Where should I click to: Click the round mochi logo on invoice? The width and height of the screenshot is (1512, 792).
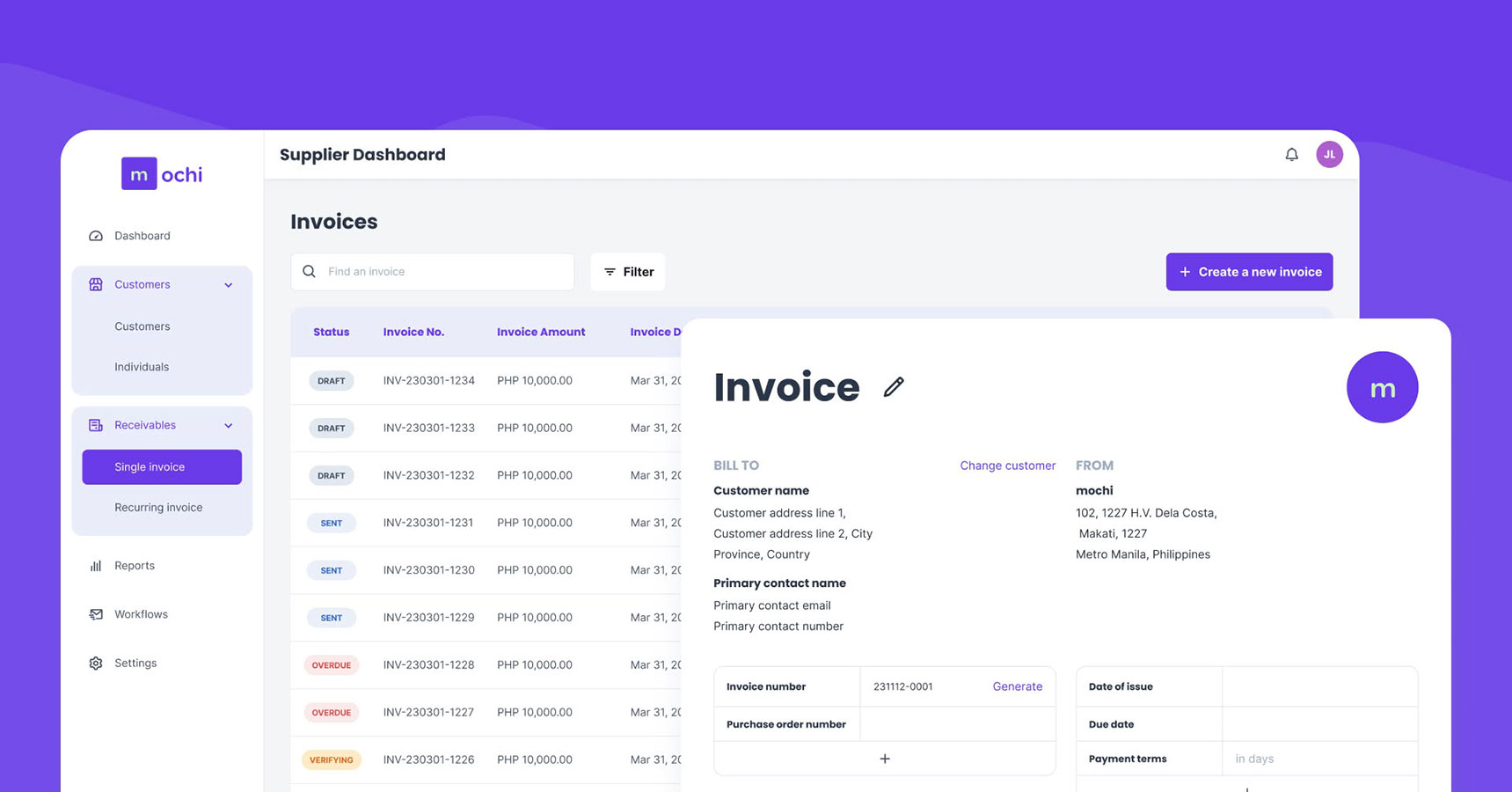tap(1382, 387)
